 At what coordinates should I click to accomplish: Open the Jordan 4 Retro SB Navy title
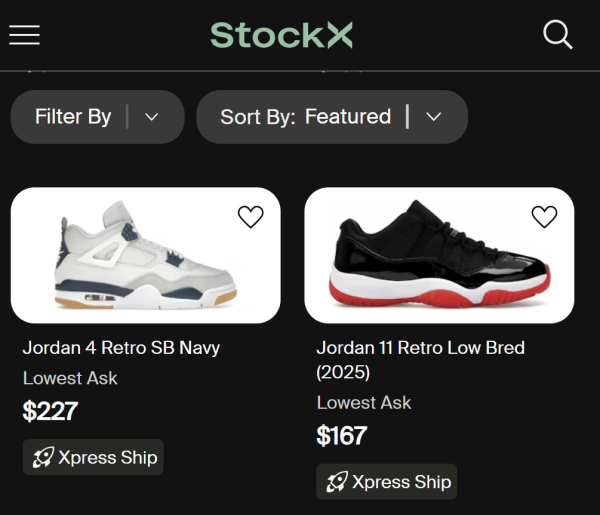coord(121,348)
